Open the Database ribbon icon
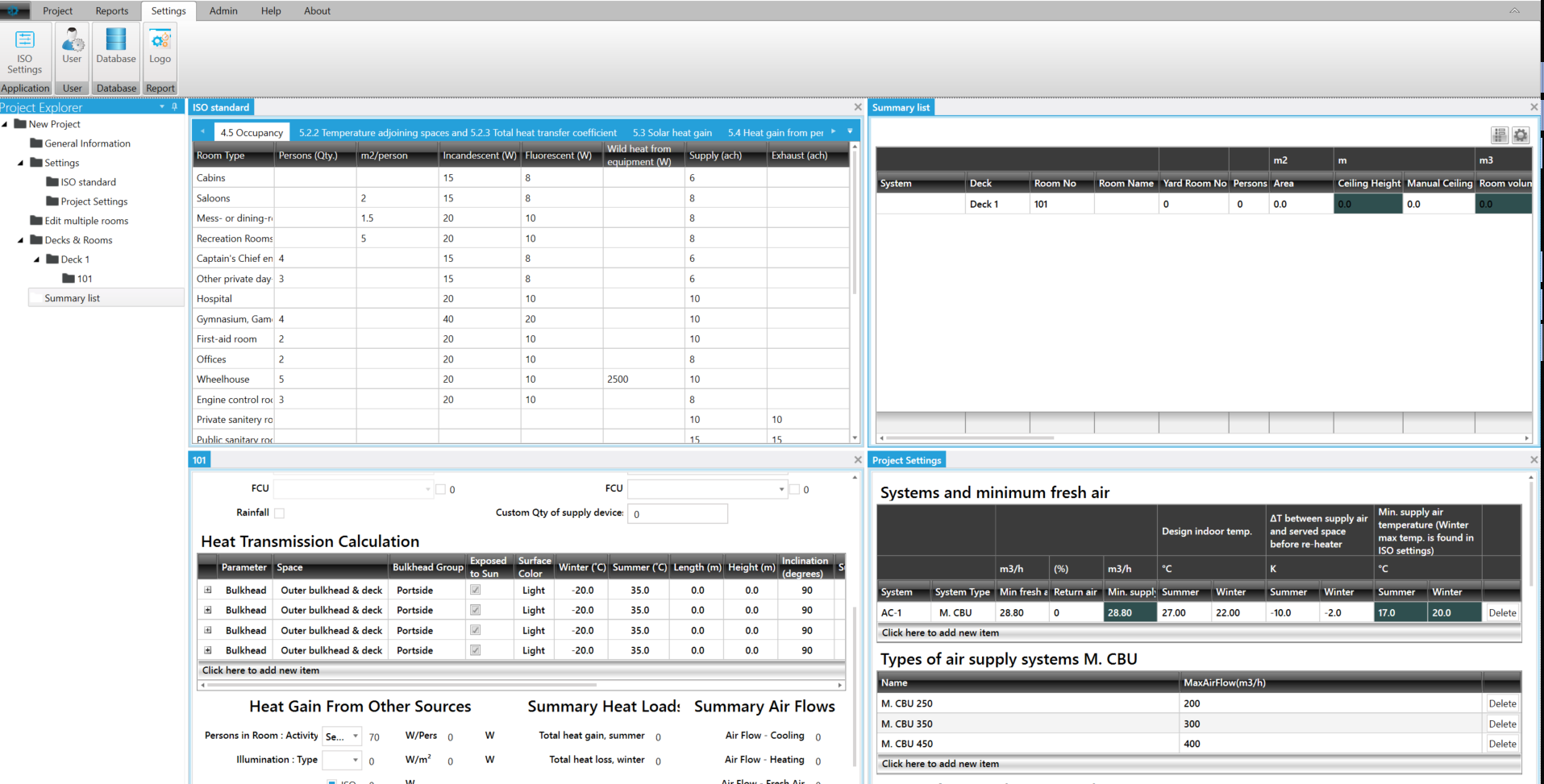 [x=116, y=47]
